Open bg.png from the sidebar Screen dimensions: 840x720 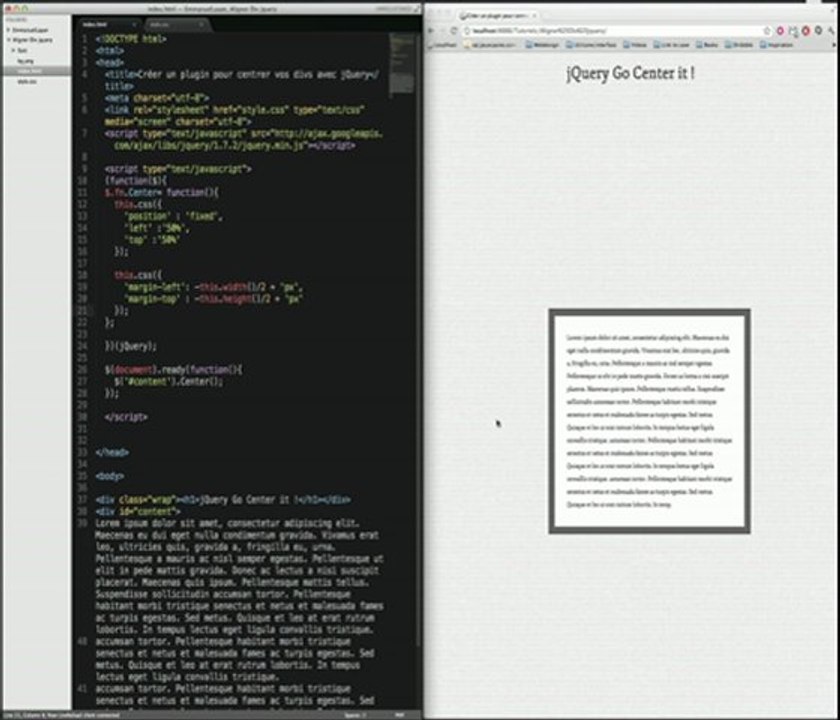[25, 61]
